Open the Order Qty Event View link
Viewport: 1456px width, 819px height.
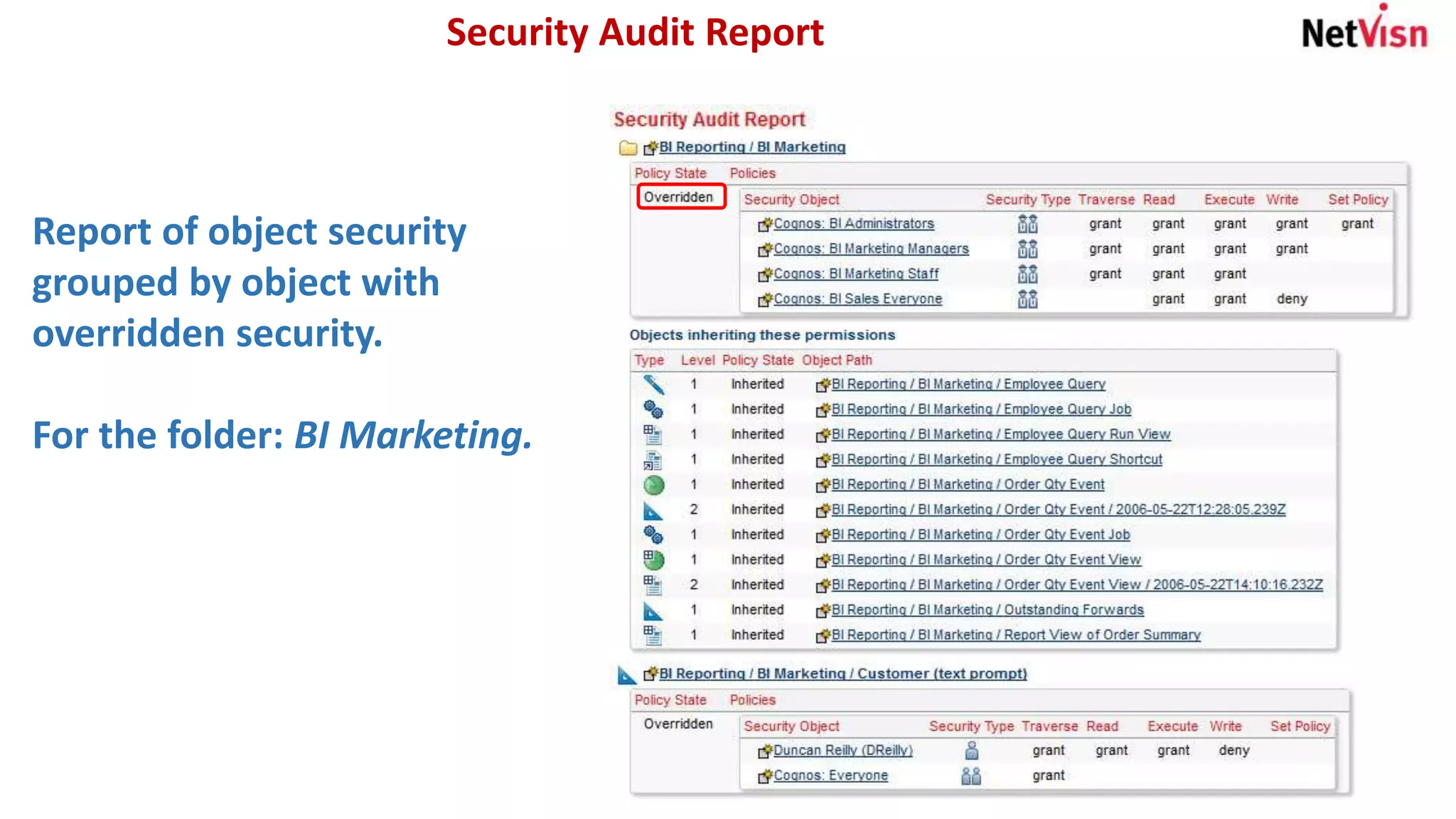pyautogui.click(x=986, y=560)
